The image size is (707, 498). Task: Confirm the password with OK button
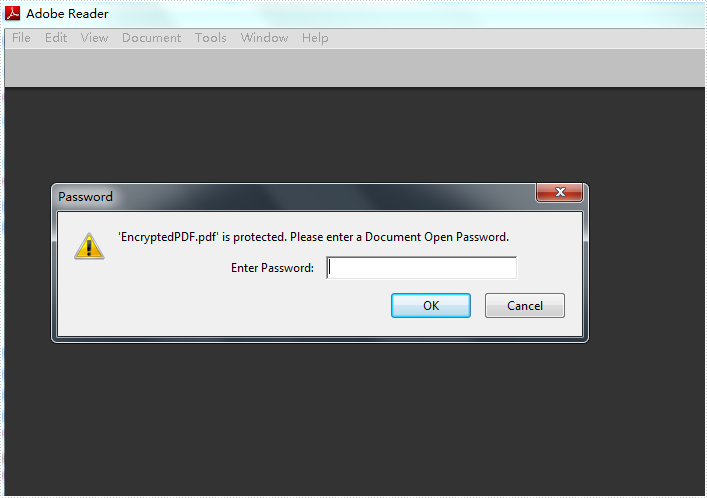point(431,305)
